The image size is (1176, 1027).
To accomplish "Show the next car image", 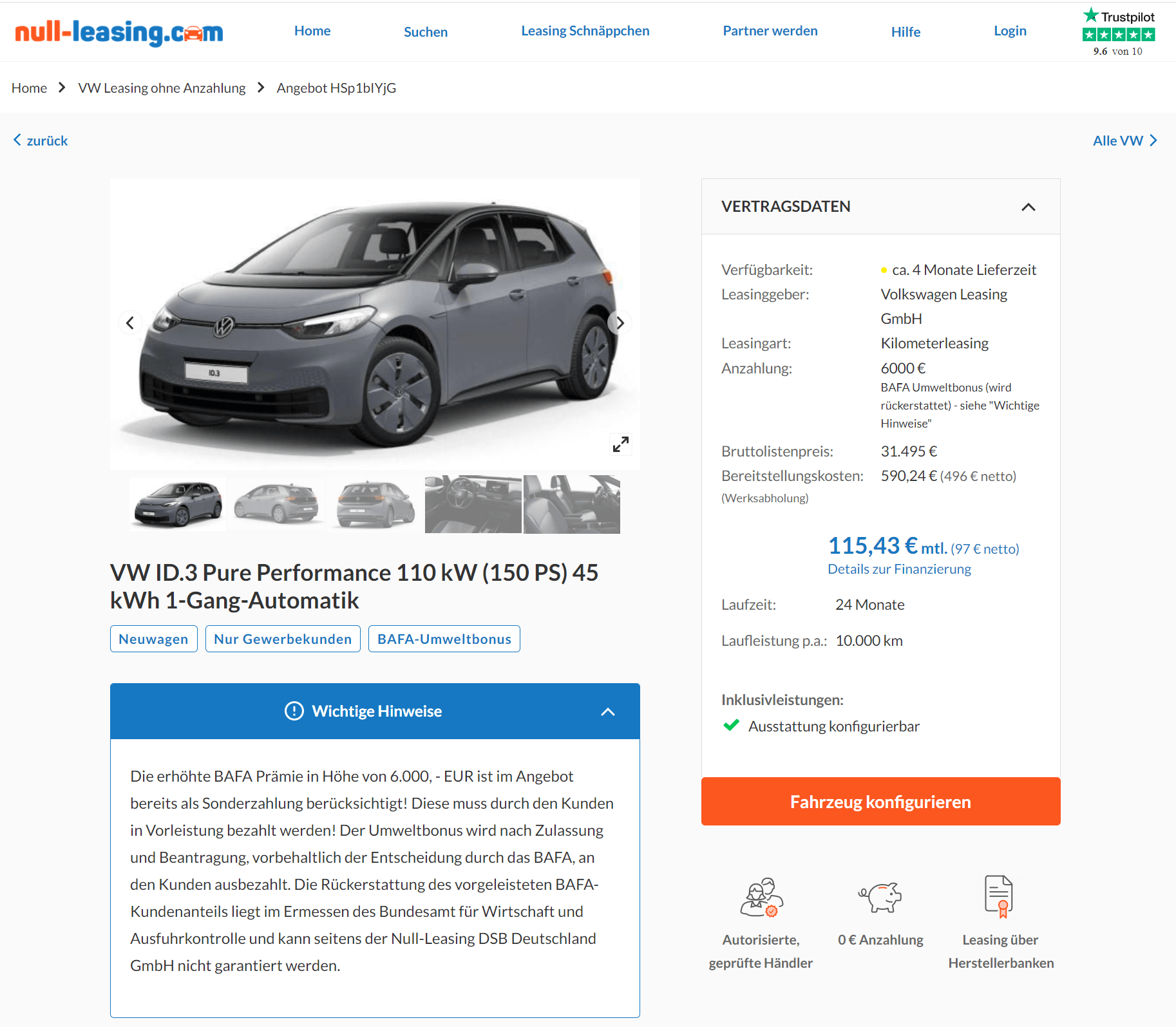I will (x=620, y=323).
